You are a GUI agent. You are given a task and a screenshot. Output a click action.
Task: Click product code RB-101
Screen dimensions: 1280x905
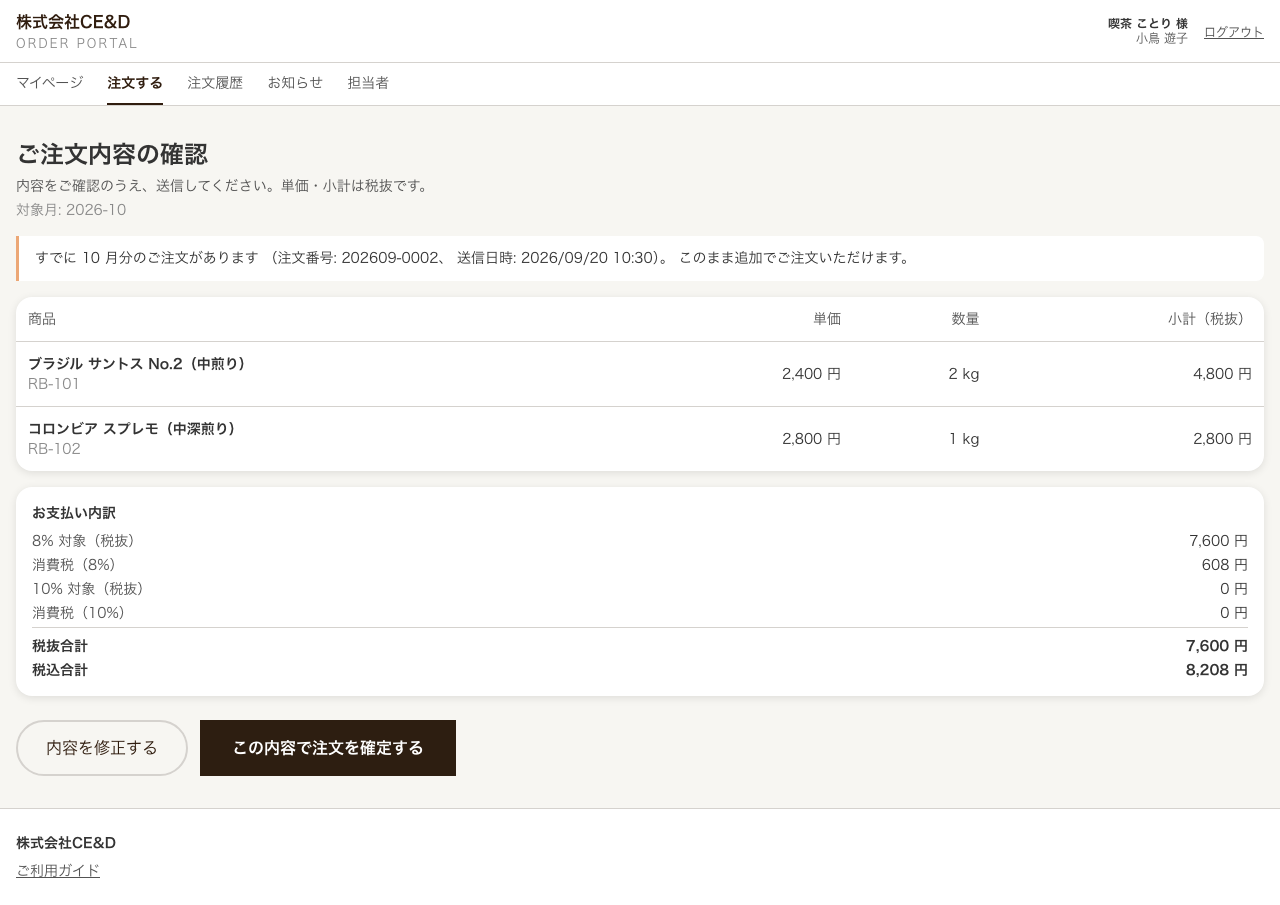click(54, 384)
